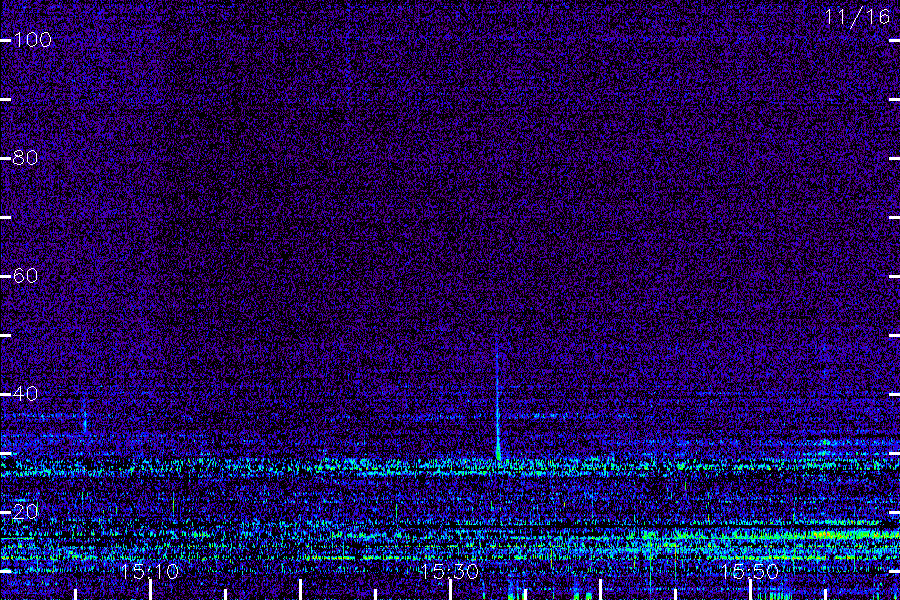Click the 15:30 time label

[x=449, y=571]
